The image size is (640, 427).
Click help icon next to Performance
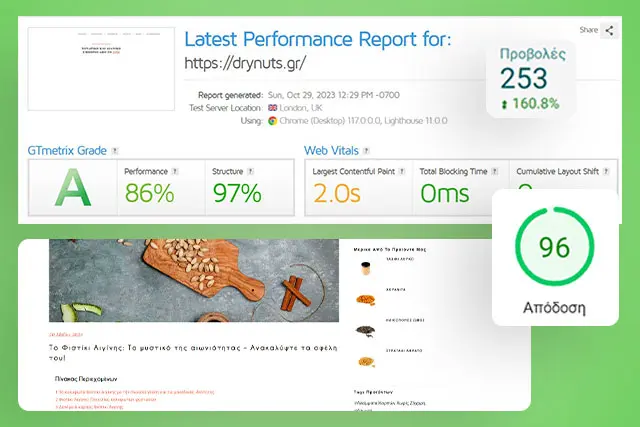[175, 172]
